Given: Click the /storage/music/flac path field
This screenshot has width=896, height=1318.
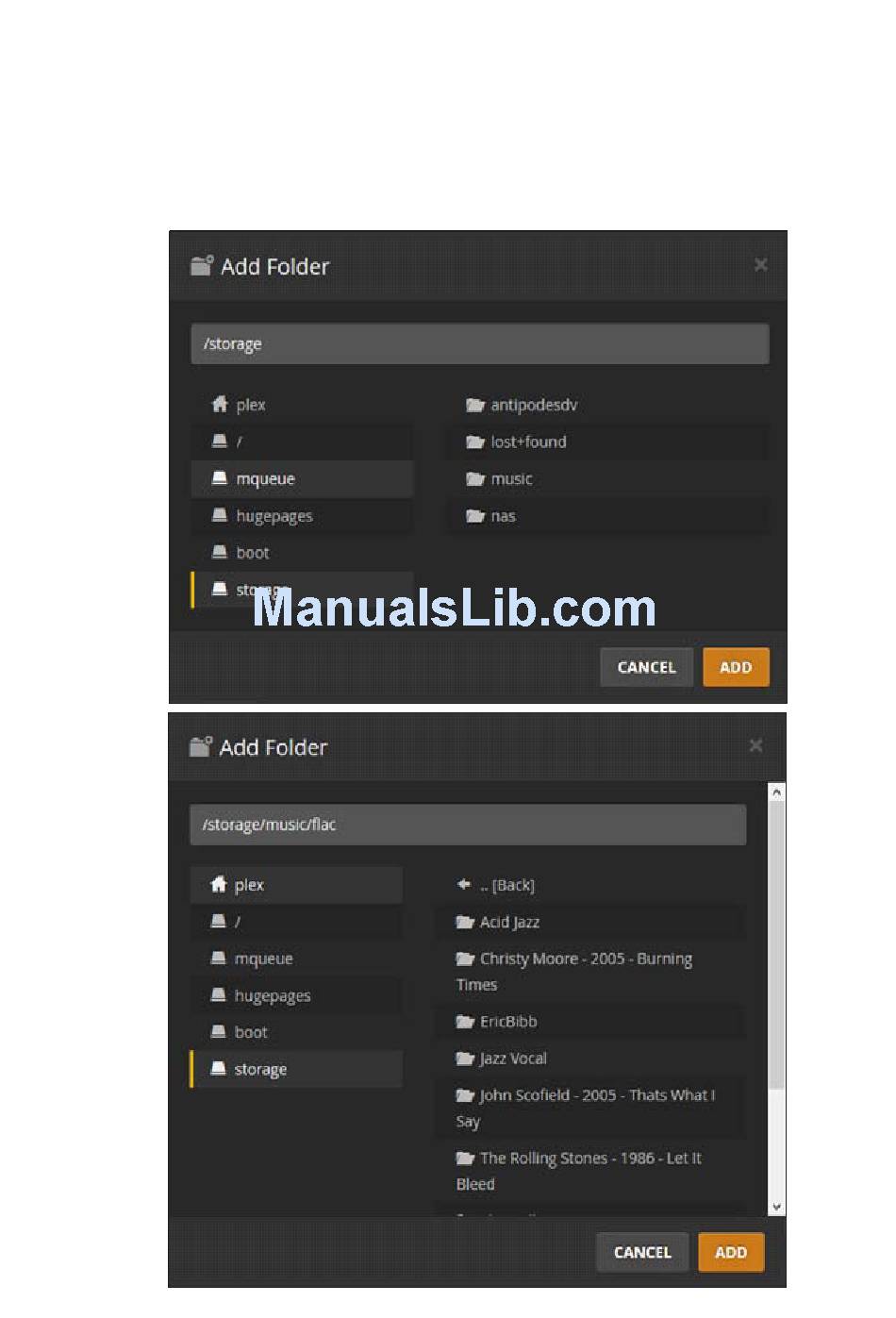Looking at the screenshot, I should click(x=468, y=825).
